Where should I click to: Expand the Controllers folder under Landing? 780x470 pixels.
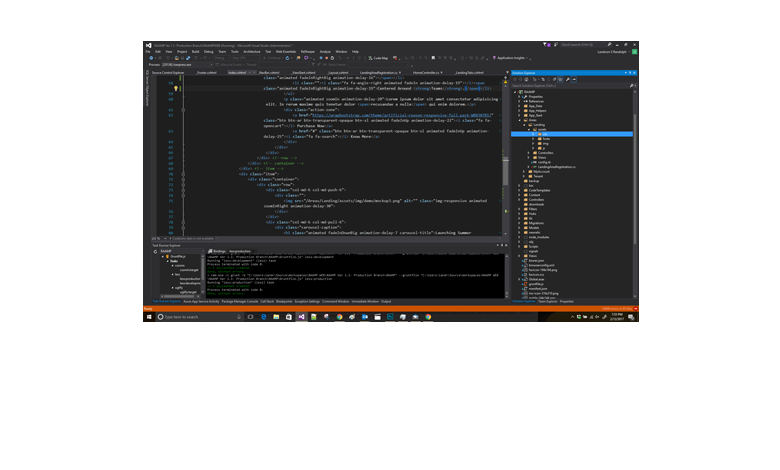tap(530, 151)
